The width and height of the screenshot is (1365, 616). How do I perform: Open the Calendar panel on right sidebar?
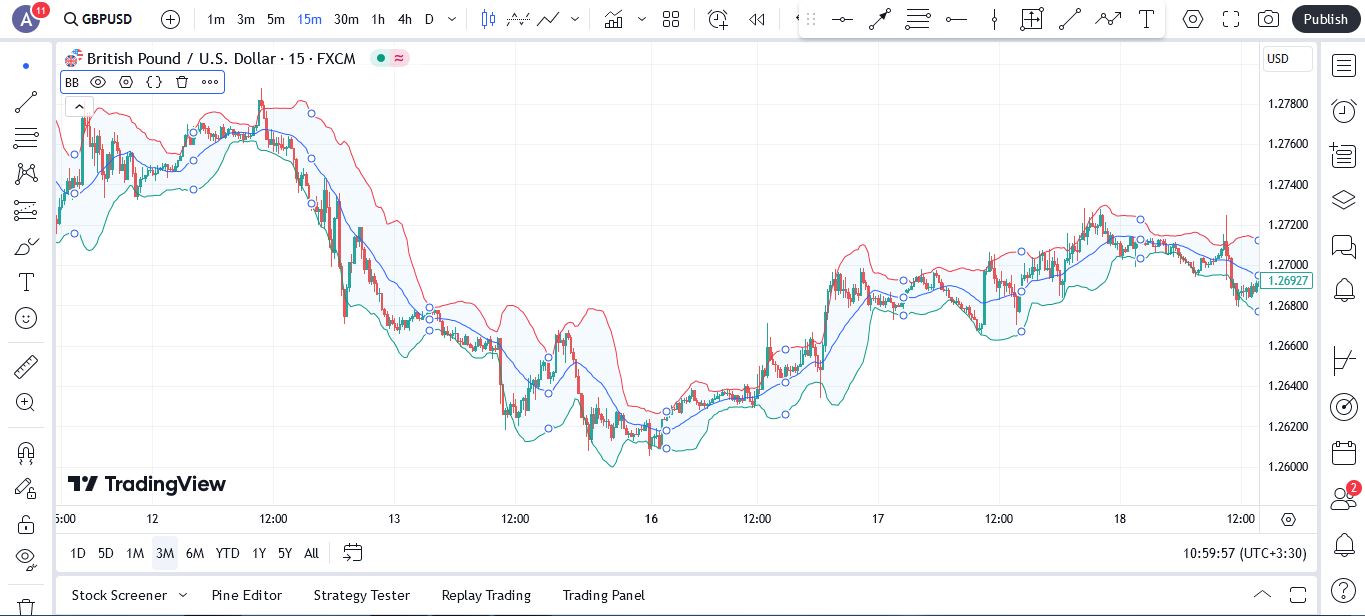(x=1344, y=453)
